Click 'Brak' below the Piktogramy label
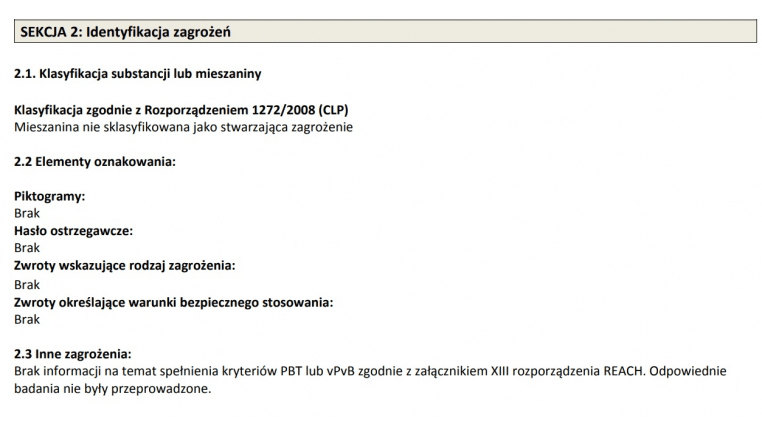Image resolution: width=762 pixels, height=436 pixels. pyautogui.click(x=27, y=214)
